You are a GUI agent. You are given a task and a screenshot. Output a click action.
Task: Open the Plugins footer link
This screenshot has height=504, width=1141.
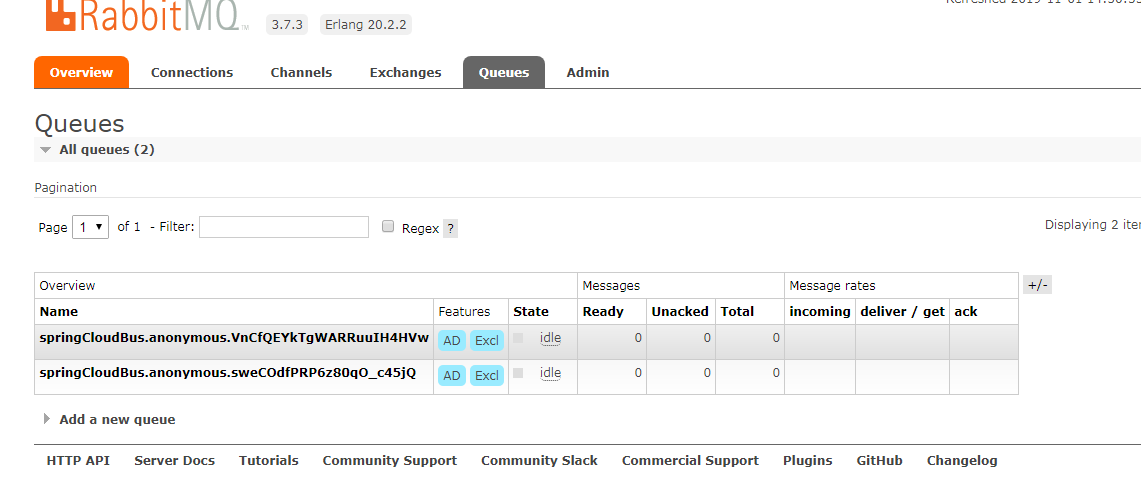pyautogui.click(x=808, y=460)
